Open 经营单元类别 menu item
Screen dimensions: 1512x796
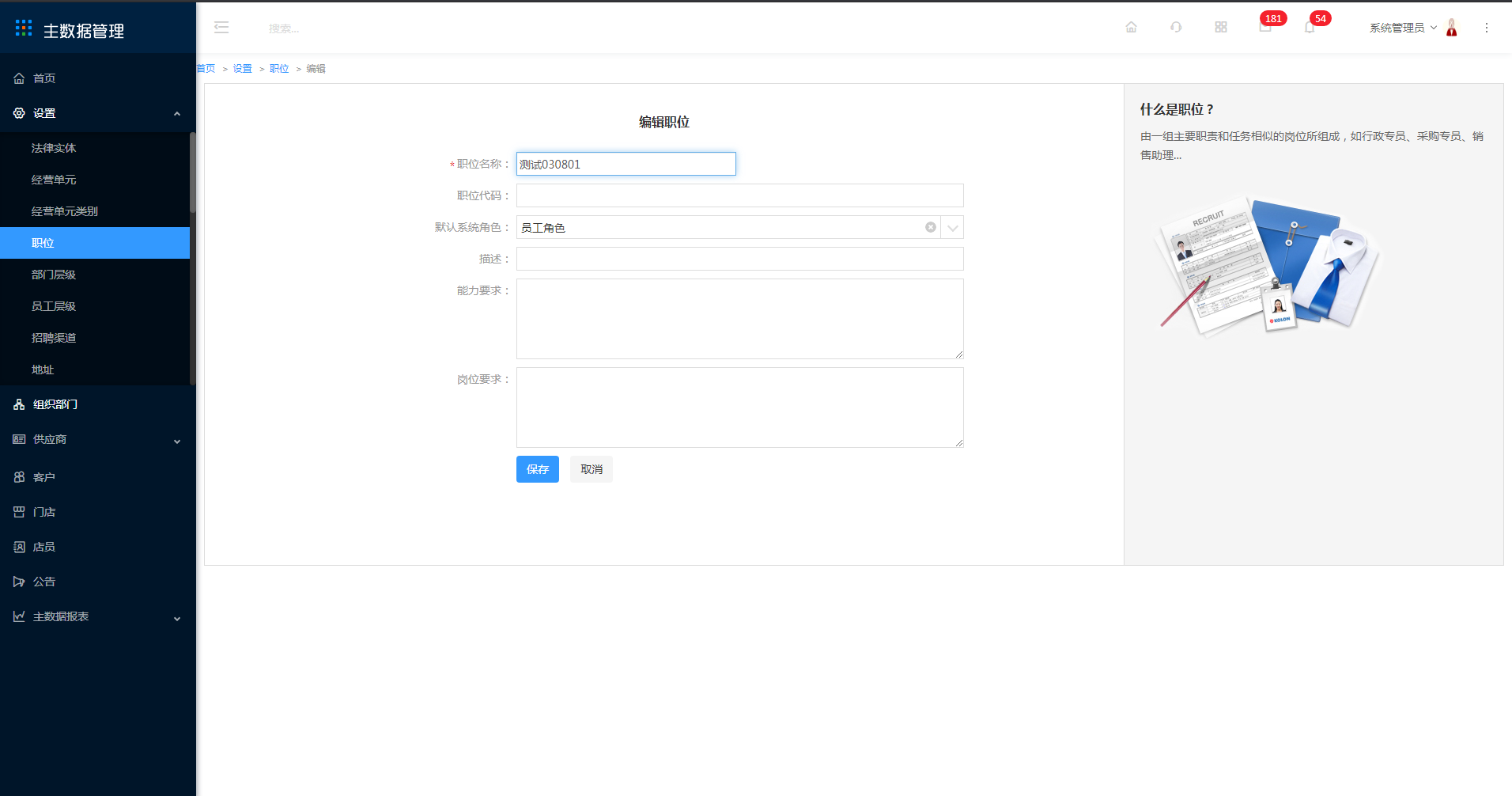point(95,211)
